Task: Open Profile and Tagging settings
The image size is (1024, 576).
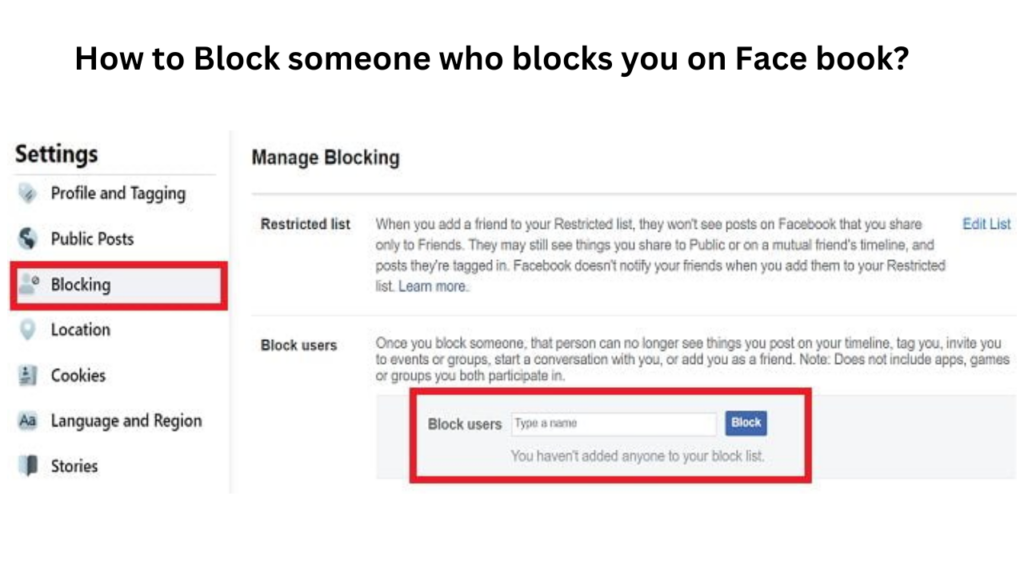Action: coord(117,193)
